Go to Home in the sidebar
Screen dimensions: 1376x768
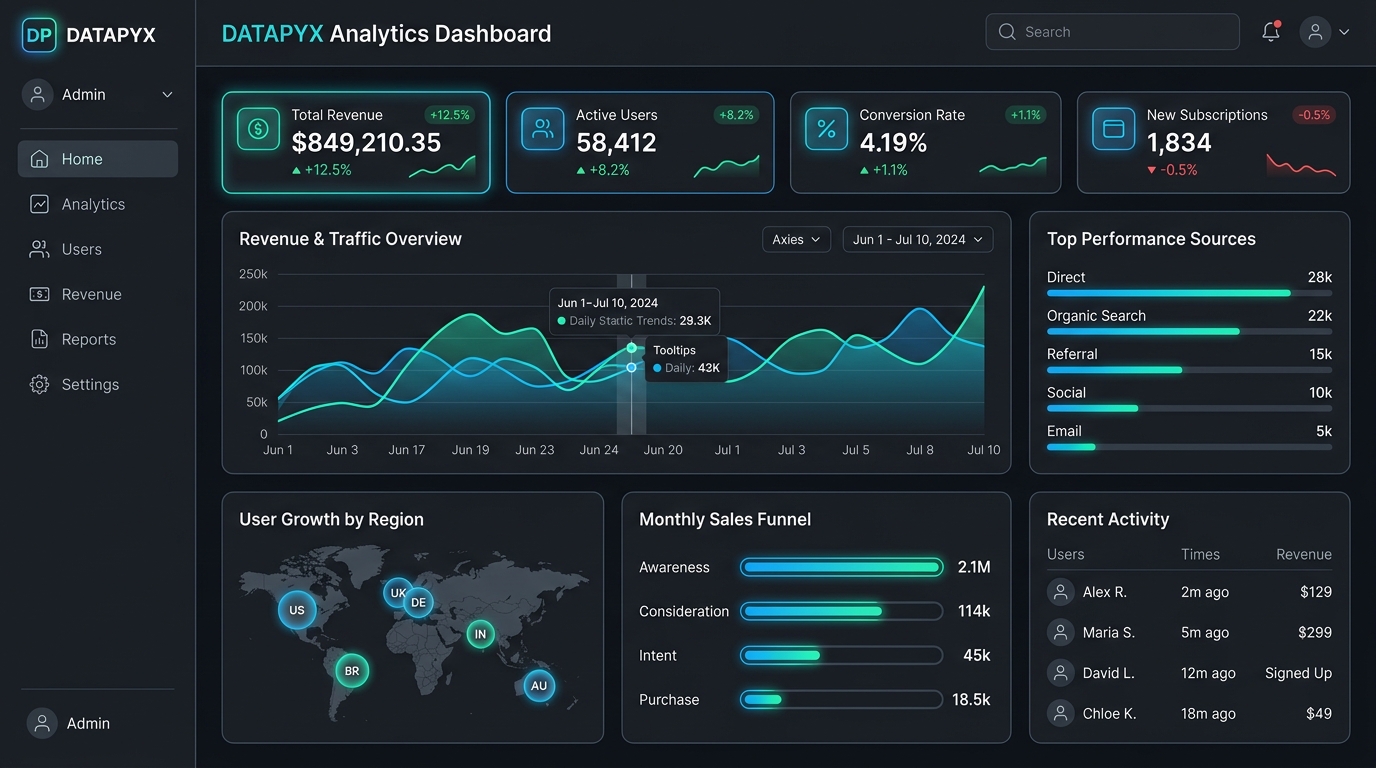[x=98, y=159]
